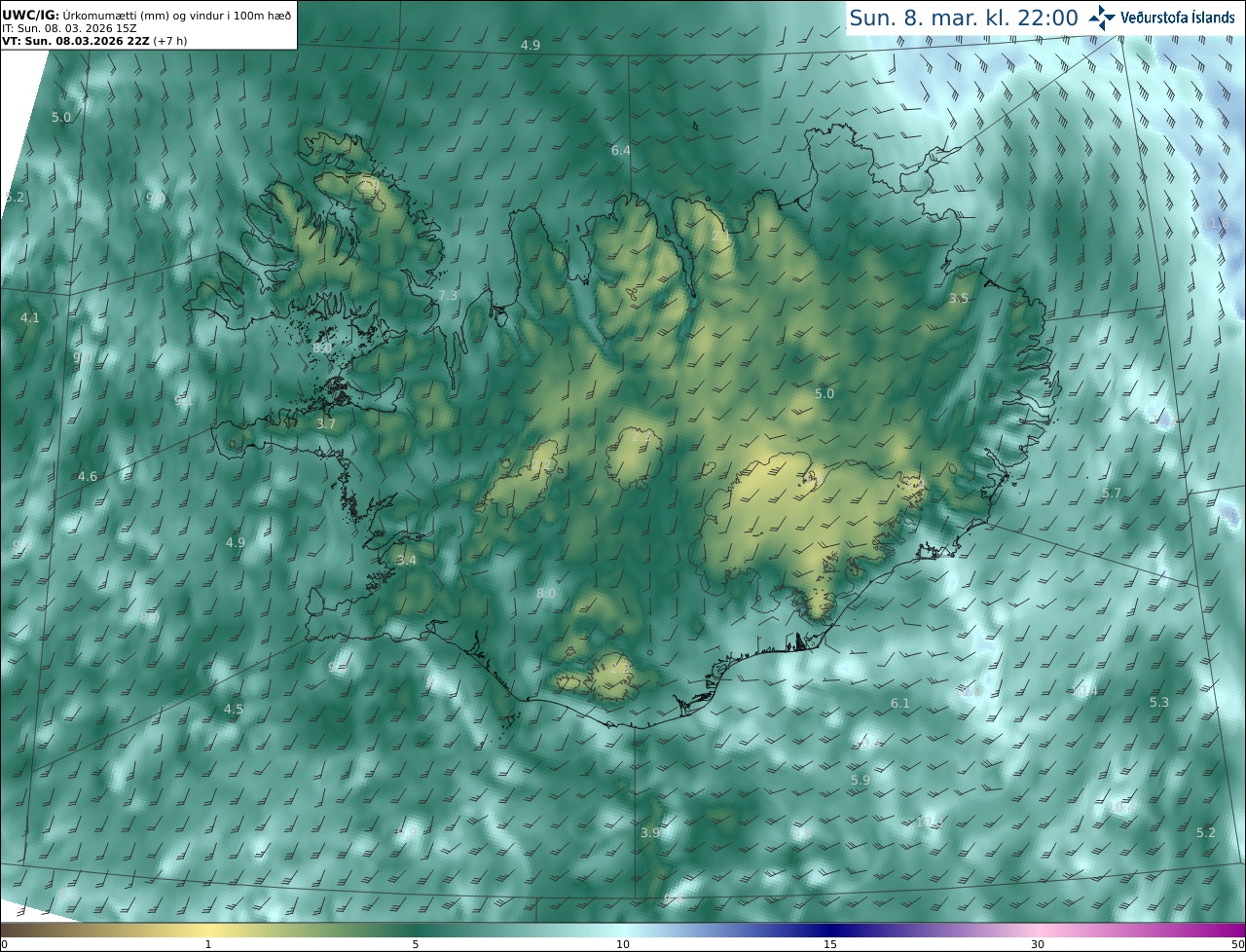Click the "15" tick label on the color scale
The image size is (1246, 952).
830,944
